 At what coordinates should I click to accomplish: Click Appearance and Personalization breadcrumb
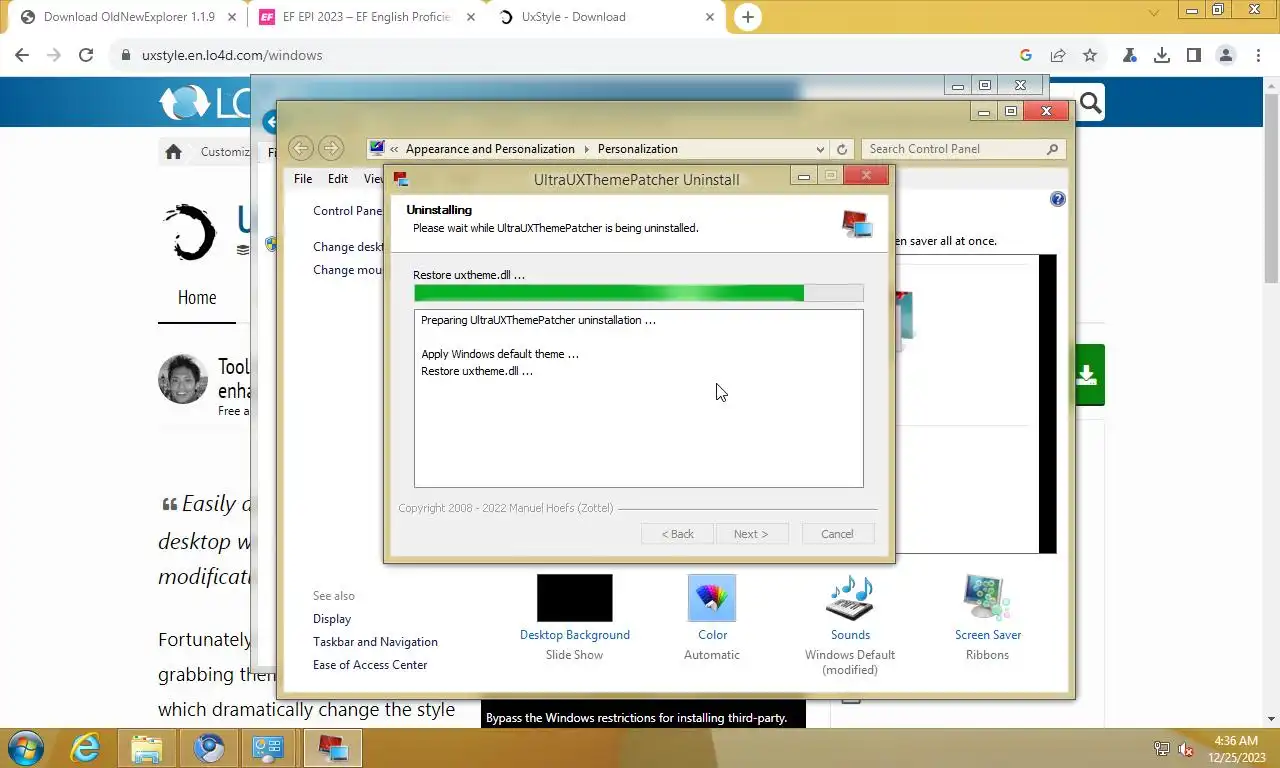pos(490,149)
